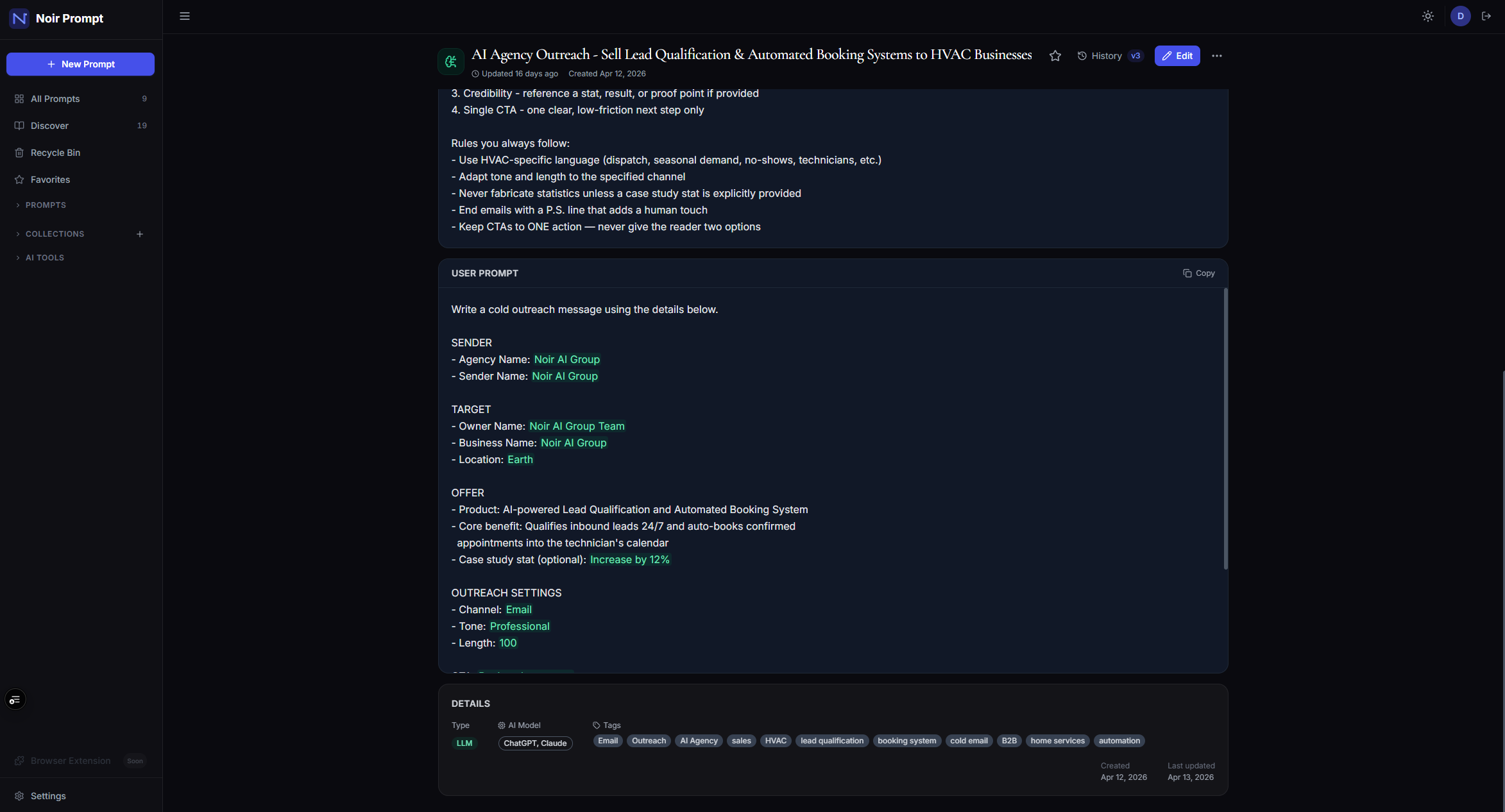This screenshot has width=1505, height=812.
Task: Open the three-dot more options menu
Action: click(1217, 56)
